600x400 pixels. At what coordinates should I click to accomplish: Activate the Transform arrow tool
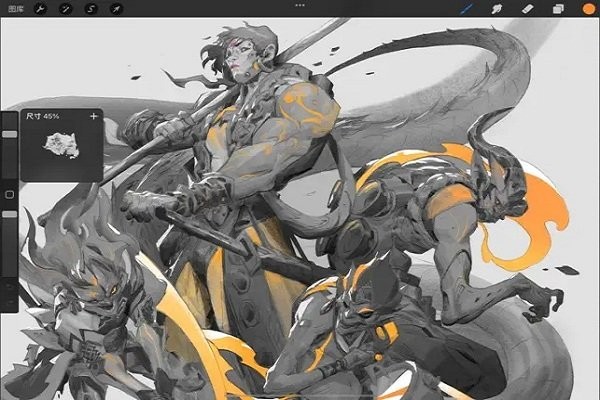click(116, 8)
